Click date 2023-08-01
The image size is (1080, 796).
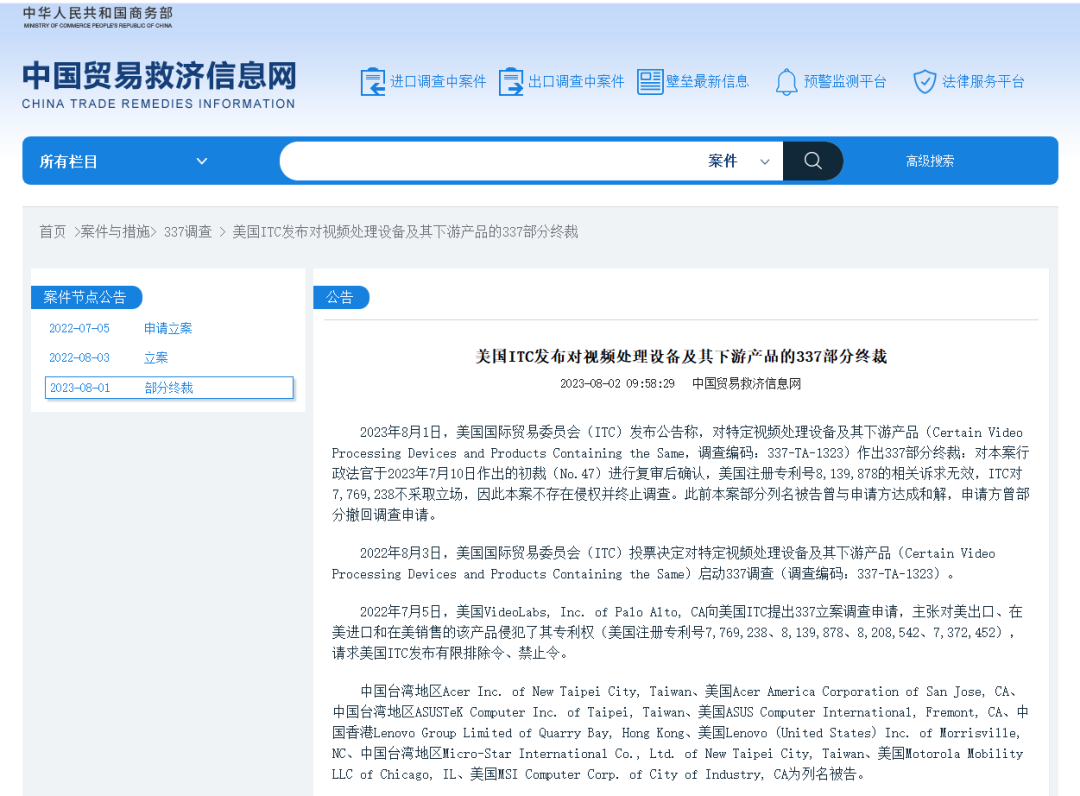[80, 388]
